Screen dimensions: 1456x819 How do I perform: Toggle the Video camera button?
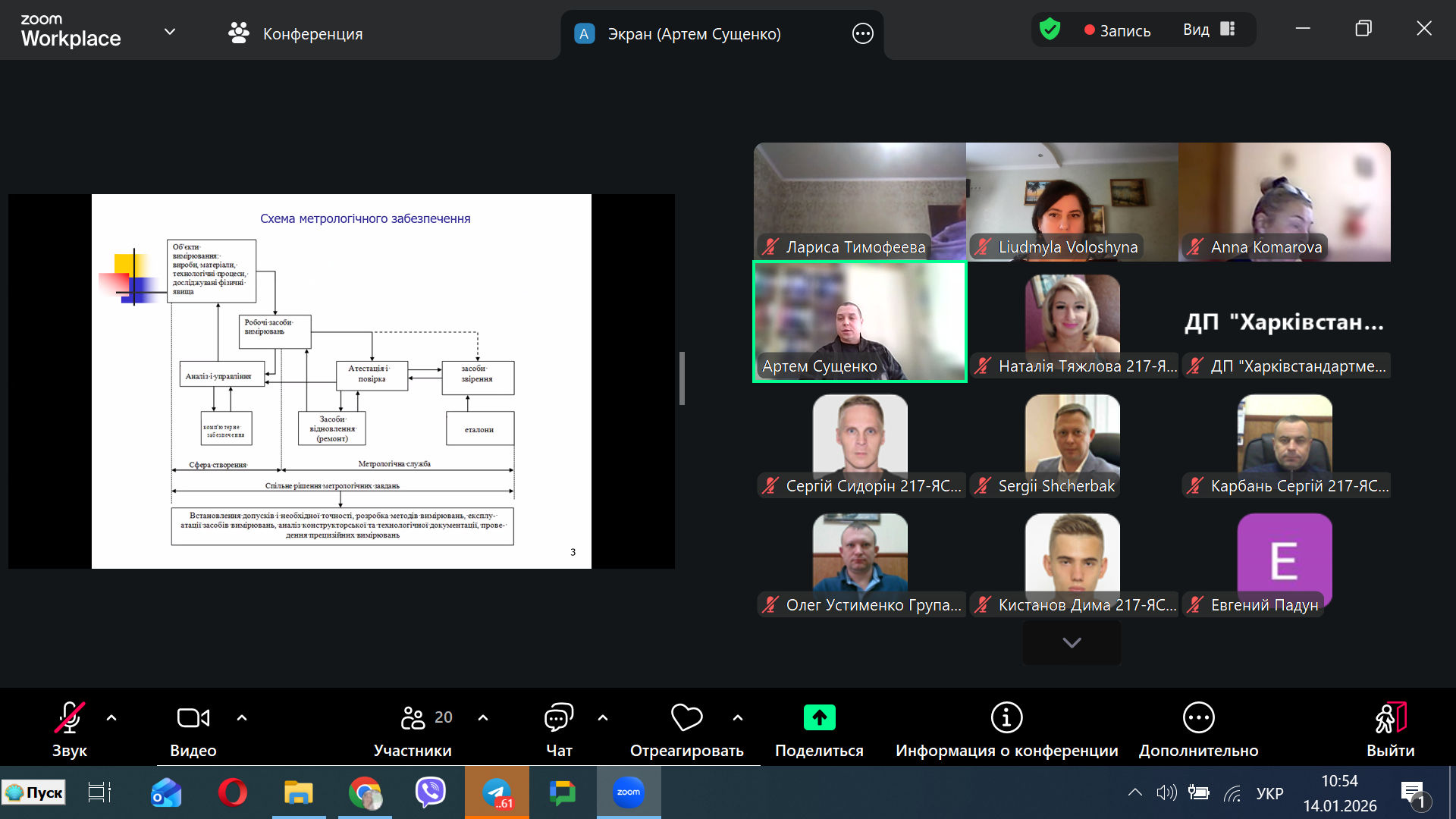pos(193,717)
